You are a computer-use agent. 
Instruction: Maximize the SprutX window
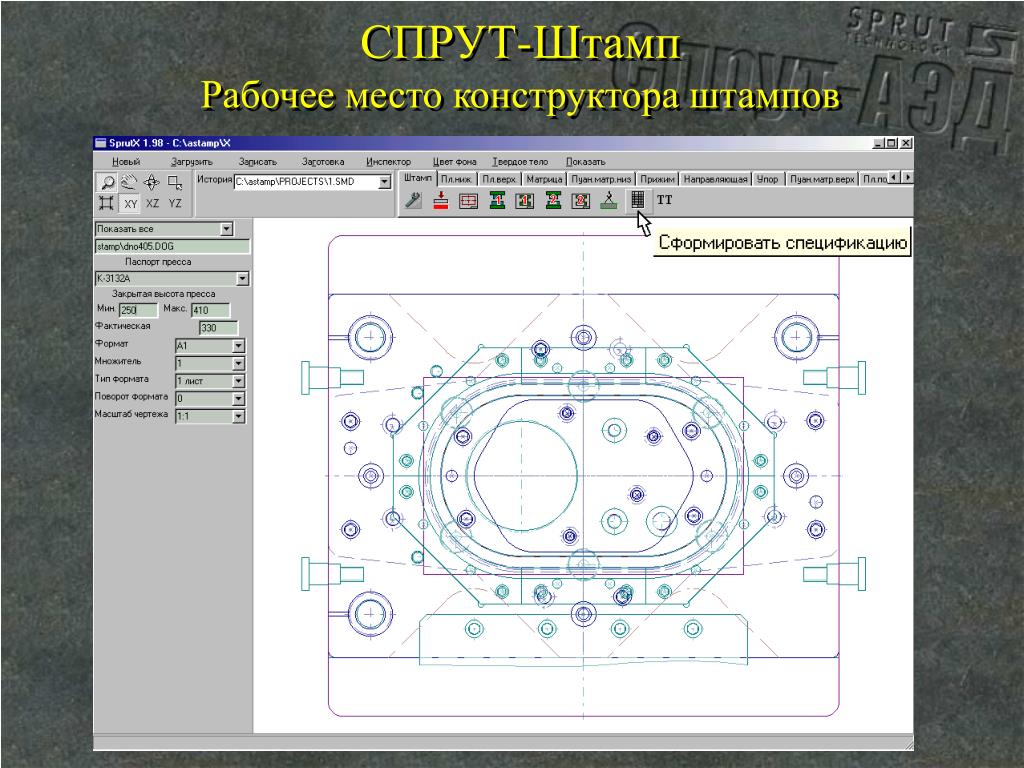pos(891,143)
